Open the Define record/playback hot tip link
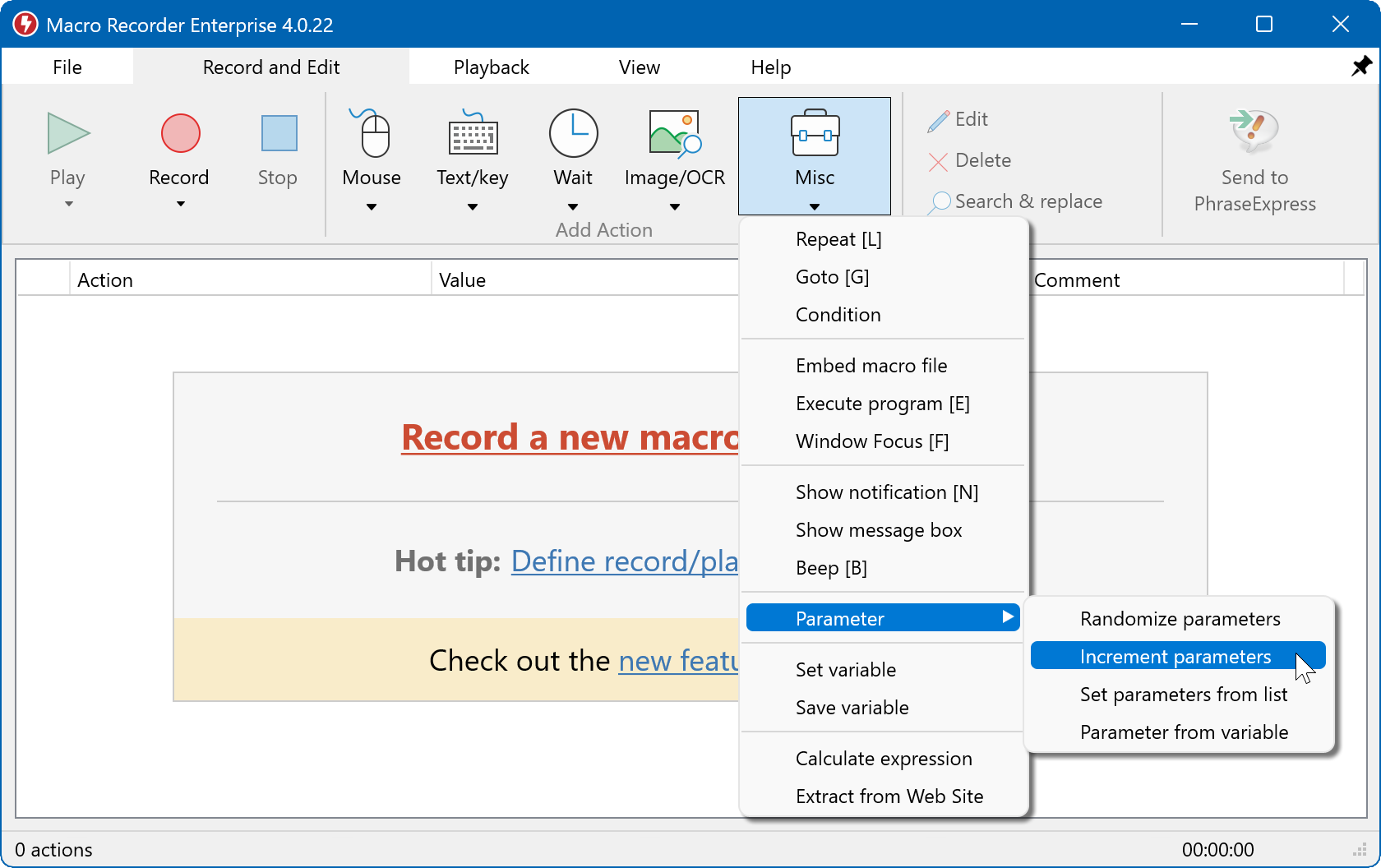The image size is (1381, 868). (x=624, y=561)
